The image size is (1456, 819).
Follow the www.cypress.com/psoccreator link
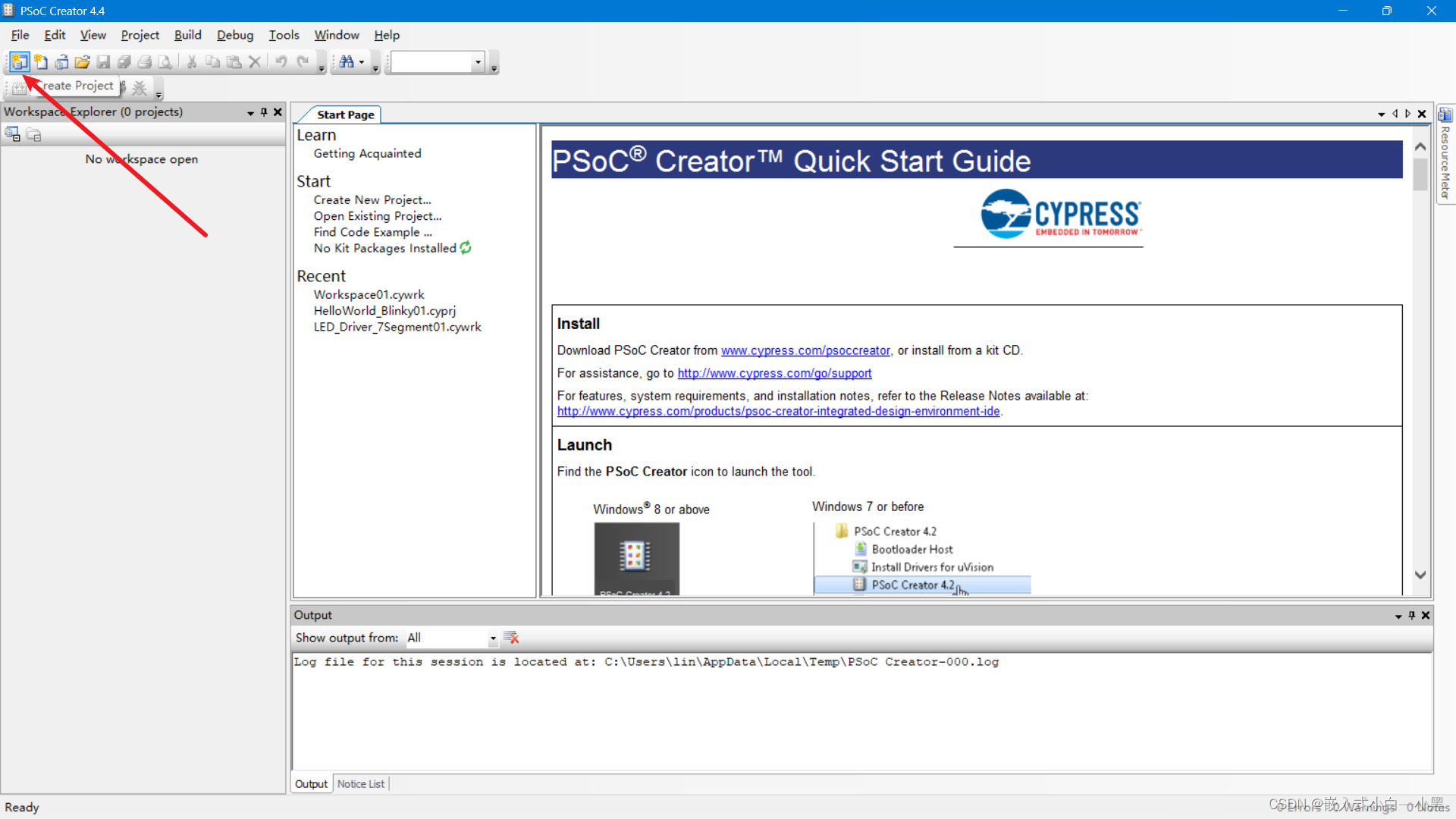pos(805,350)
